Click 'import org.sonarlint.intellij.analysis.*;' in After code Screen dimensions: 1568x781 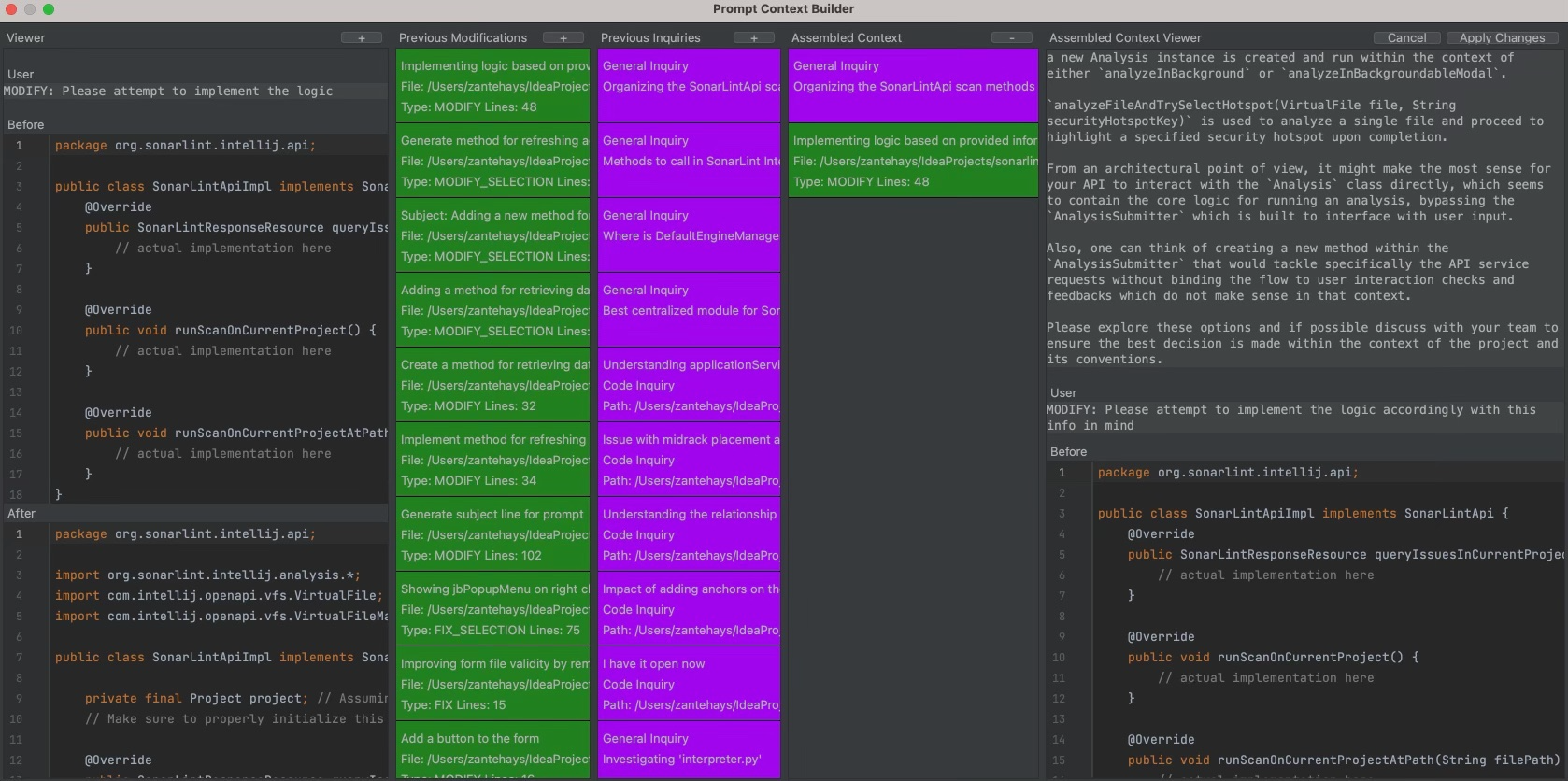pos(207,575)
